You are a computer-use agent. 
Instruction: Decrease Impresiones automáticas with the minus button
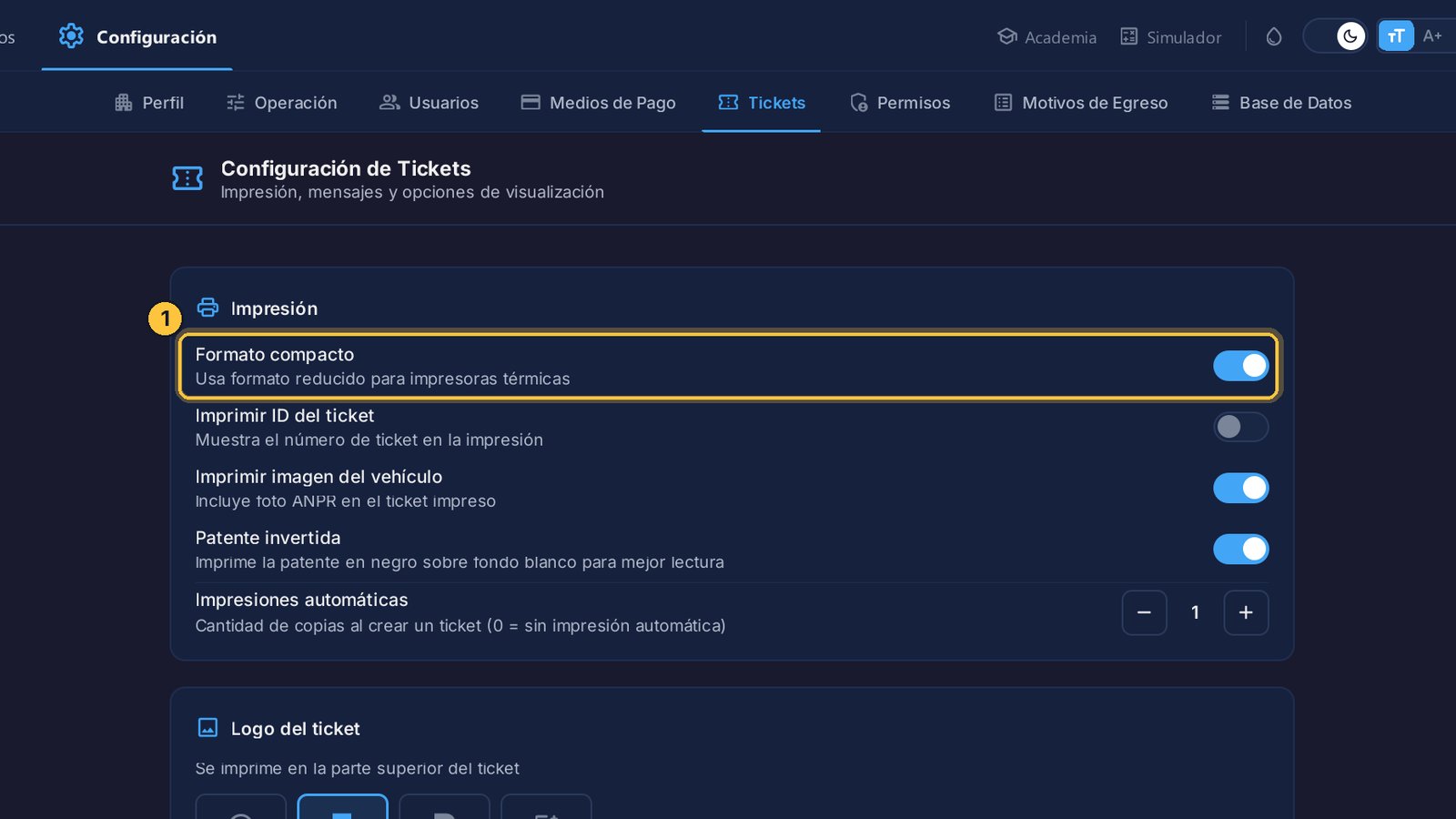1145,612
